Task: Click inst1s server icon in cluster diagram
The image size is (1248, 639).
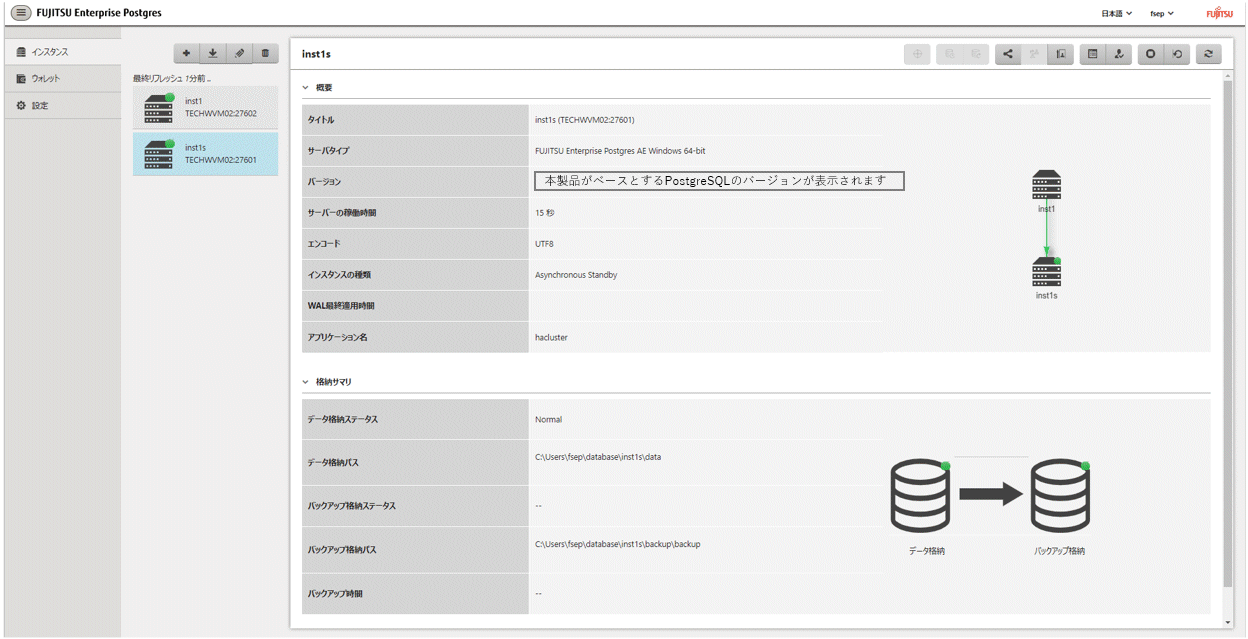Action: 1046,272
